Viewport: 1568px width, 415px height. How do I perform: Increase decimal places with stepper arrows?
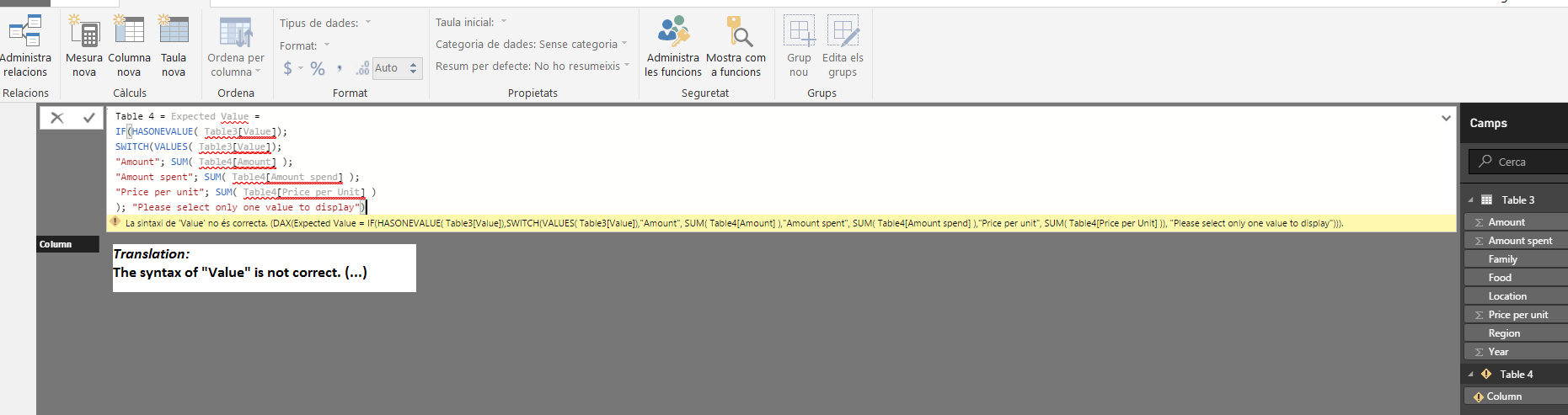[x=413, y=64]
